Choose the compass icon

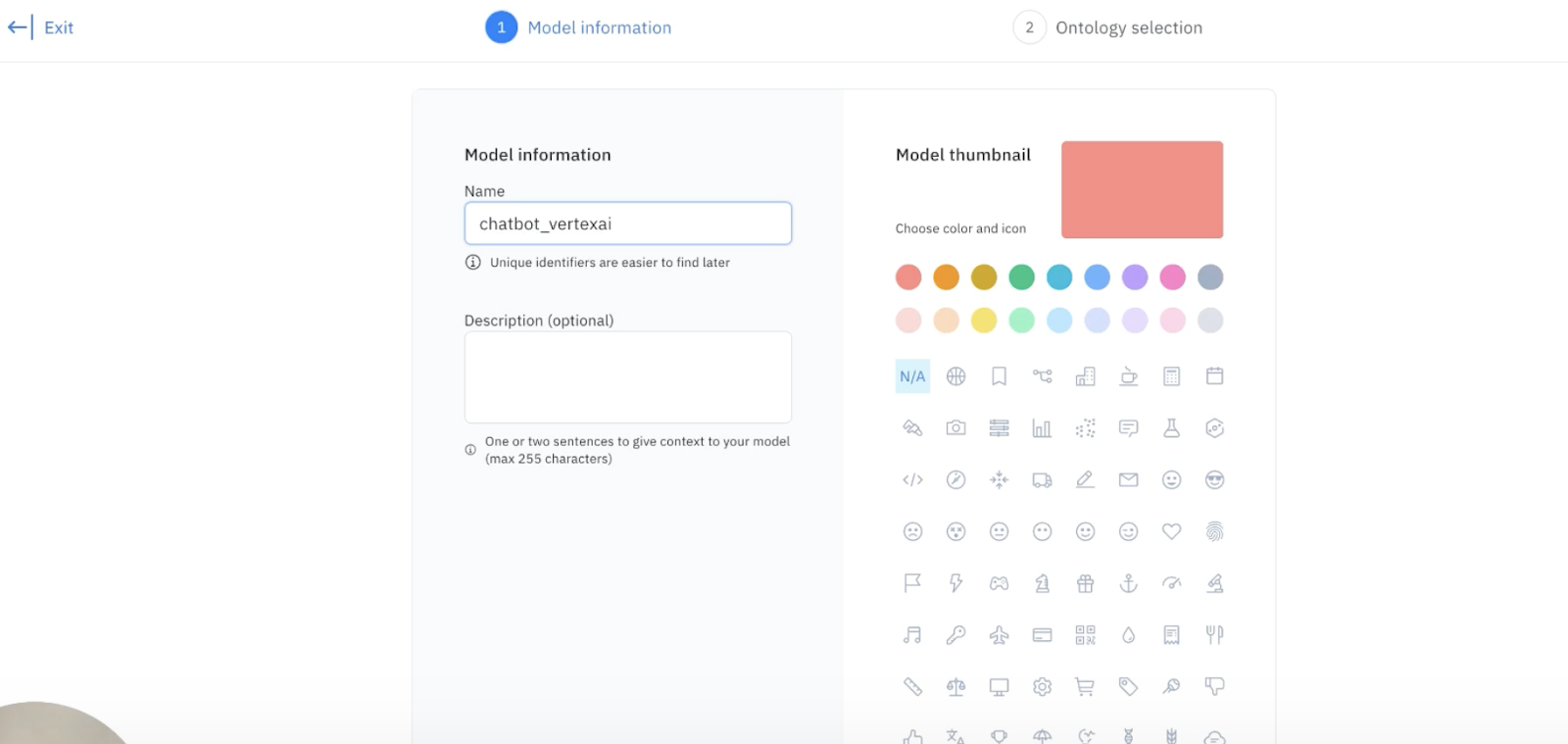(x=956, y=479)
